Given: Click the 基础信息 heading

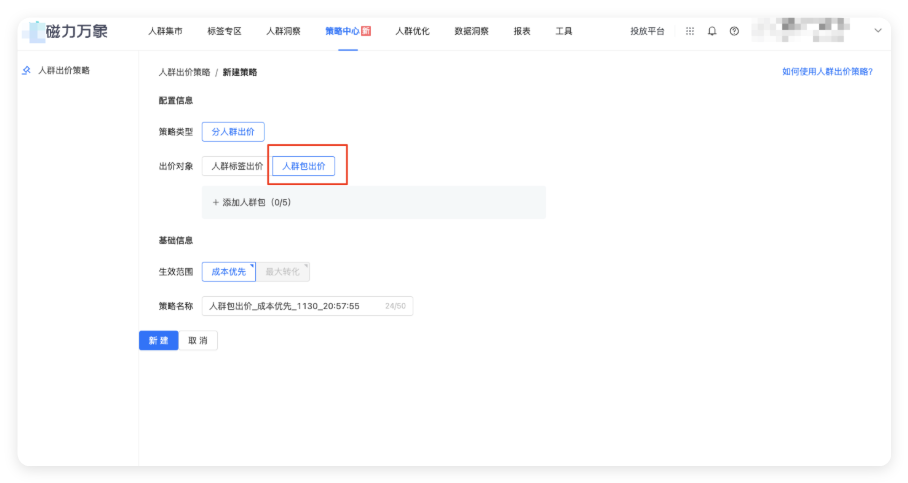Looking at the screenshot, I should click(175, 240).
